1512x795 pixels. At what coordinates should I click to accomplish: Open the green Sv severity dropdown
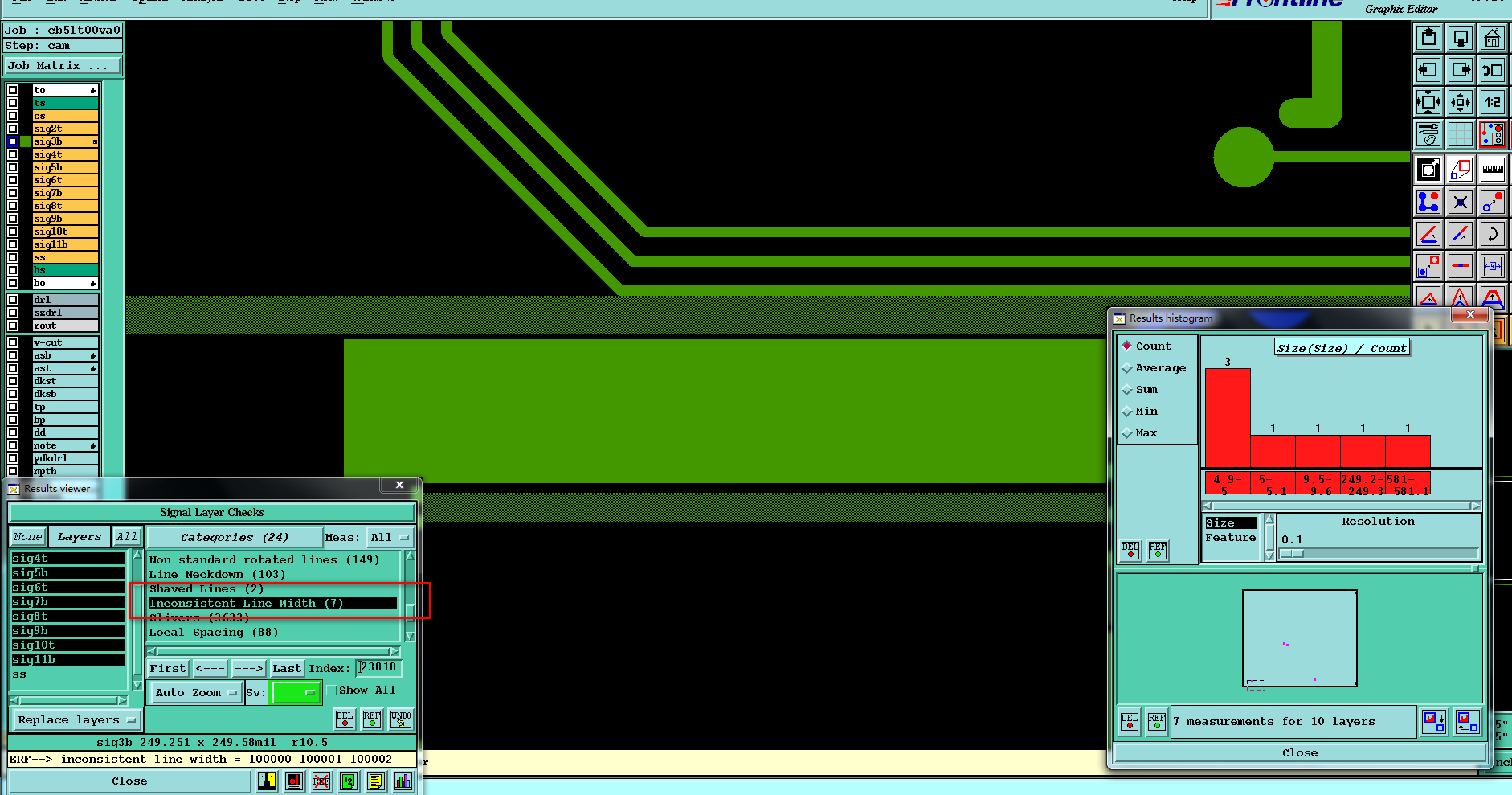[296, 692]
